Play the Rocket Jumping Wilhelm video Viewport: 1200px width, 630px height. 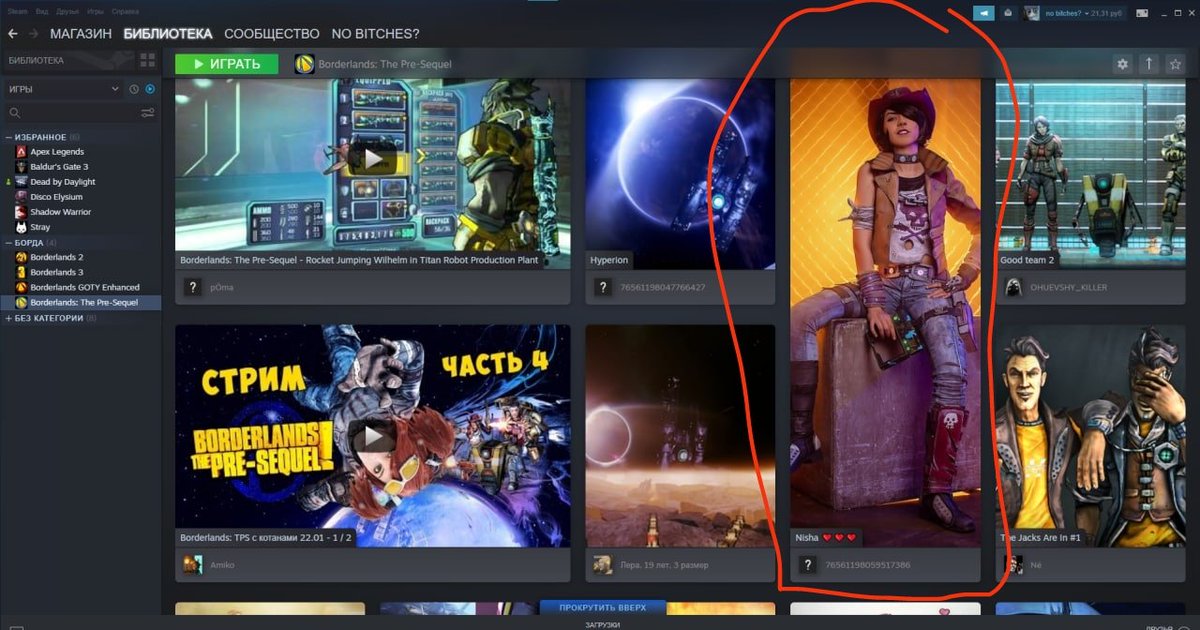coord(373,158)
